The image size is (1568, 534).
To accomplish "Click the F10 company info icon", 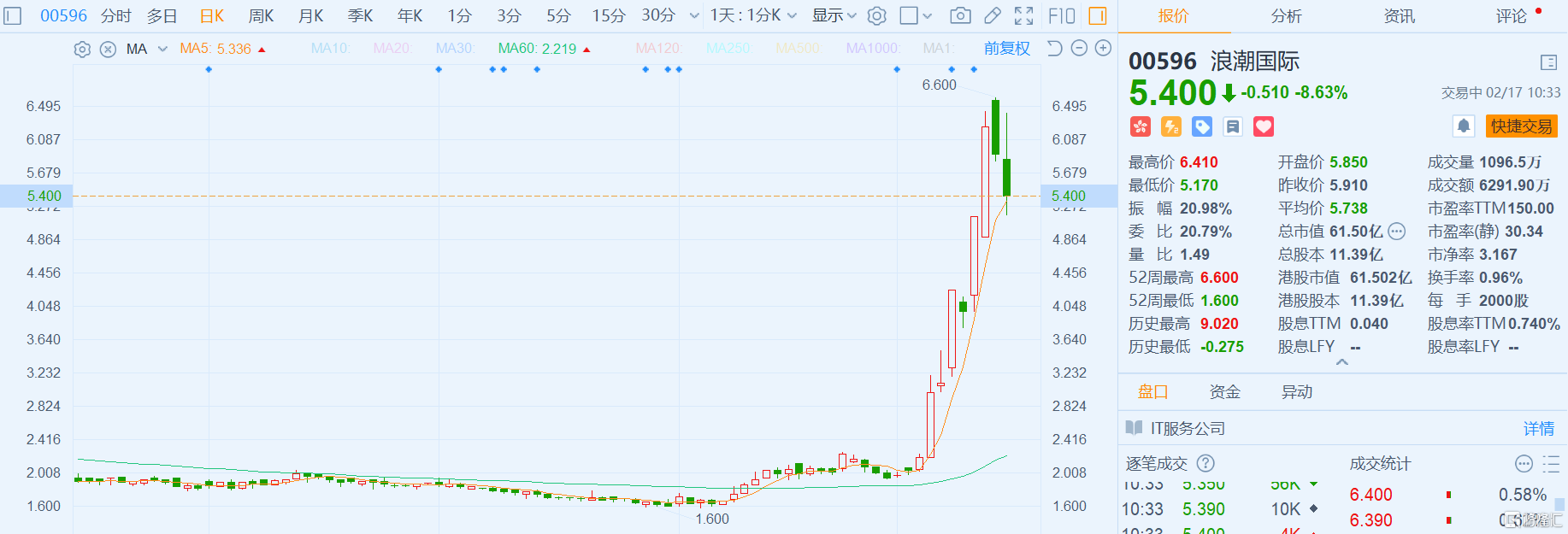I will coord(1061,15).
